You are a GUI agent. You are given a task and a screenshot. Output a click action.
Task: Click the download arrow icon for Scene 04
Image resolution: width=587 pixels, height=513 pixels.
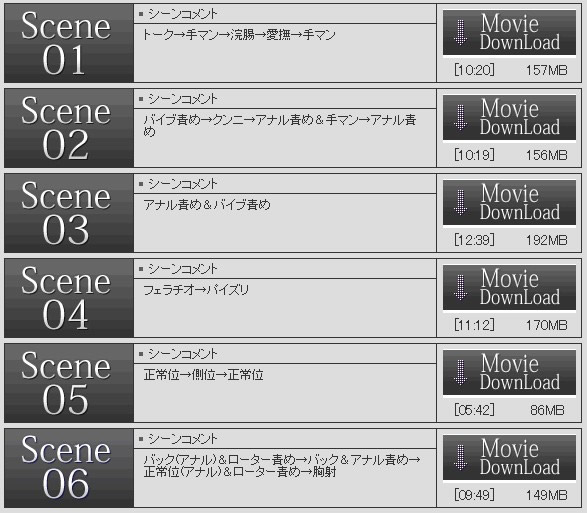point(460,288)
